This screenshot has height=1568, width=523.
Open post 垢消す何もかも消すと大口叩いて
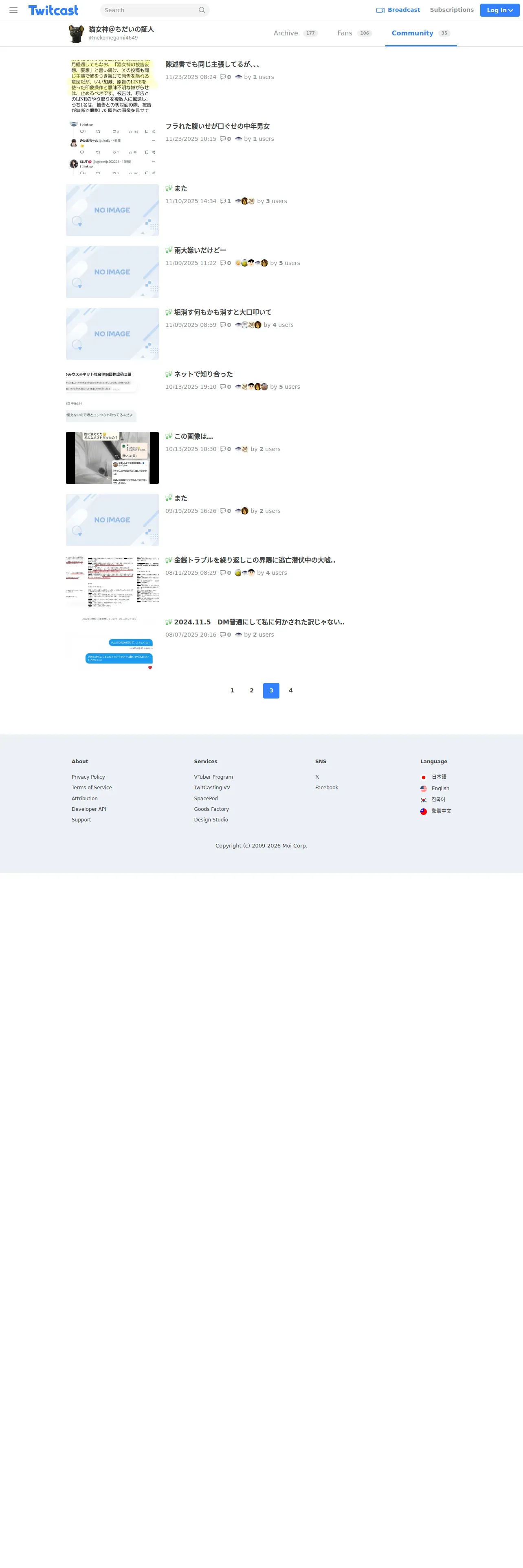click(223, 312)
